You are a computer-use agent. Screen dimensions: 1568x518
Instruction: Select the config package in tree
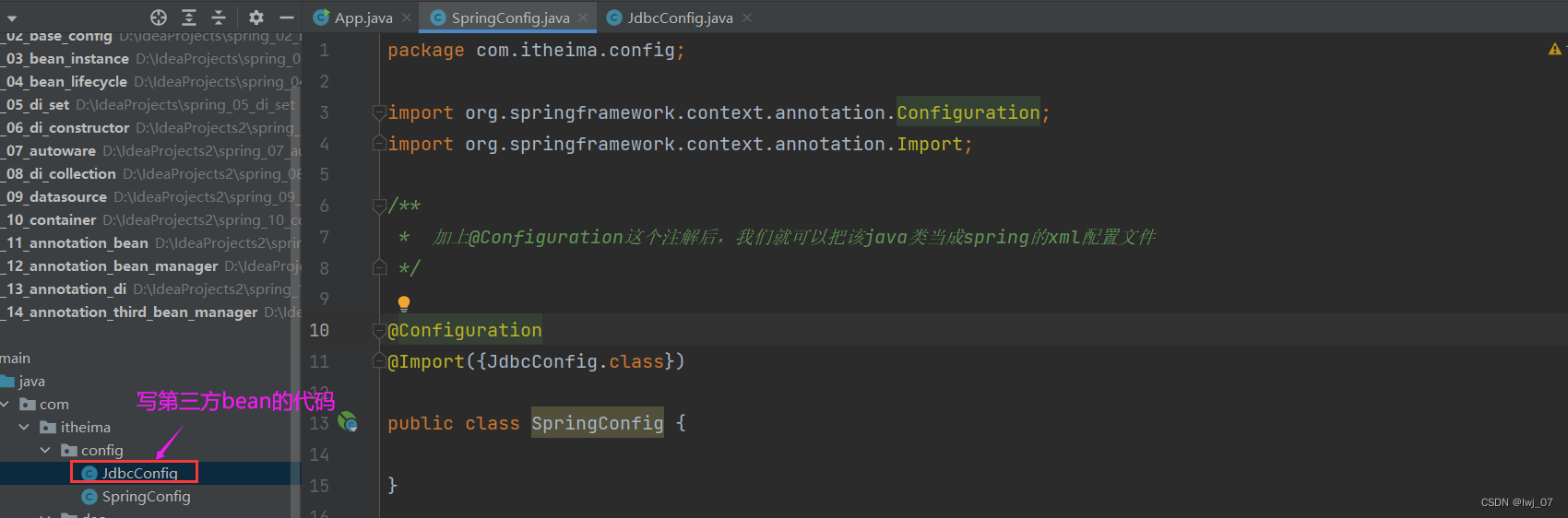pos(101,450)
